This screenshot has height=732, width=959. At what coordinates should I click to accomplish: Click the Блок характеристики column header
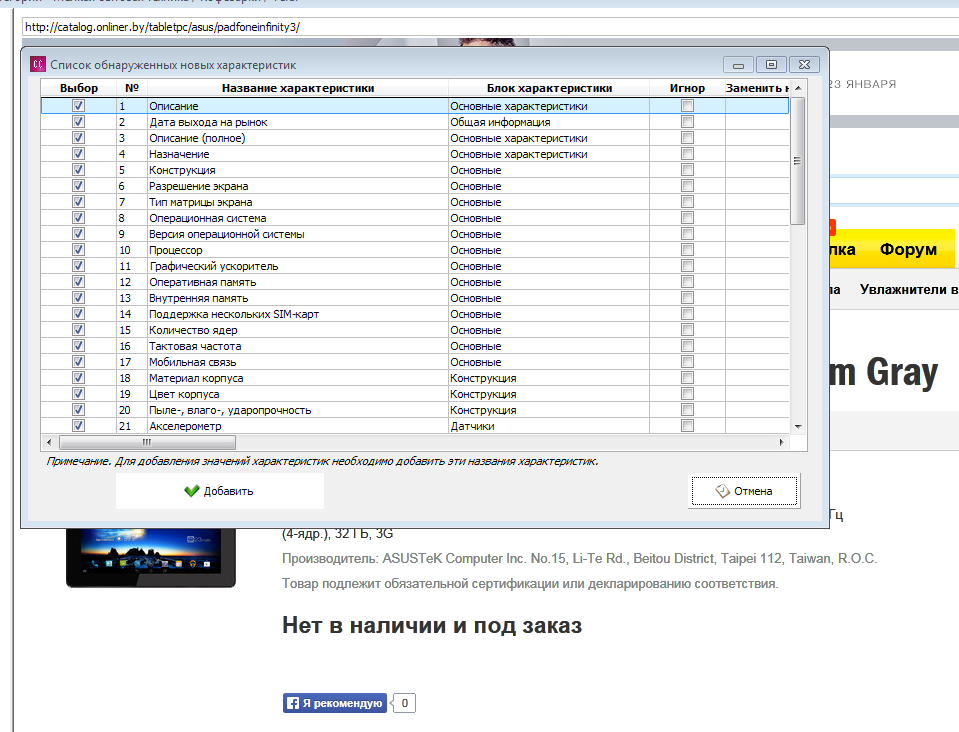click(x=549, y=88)
